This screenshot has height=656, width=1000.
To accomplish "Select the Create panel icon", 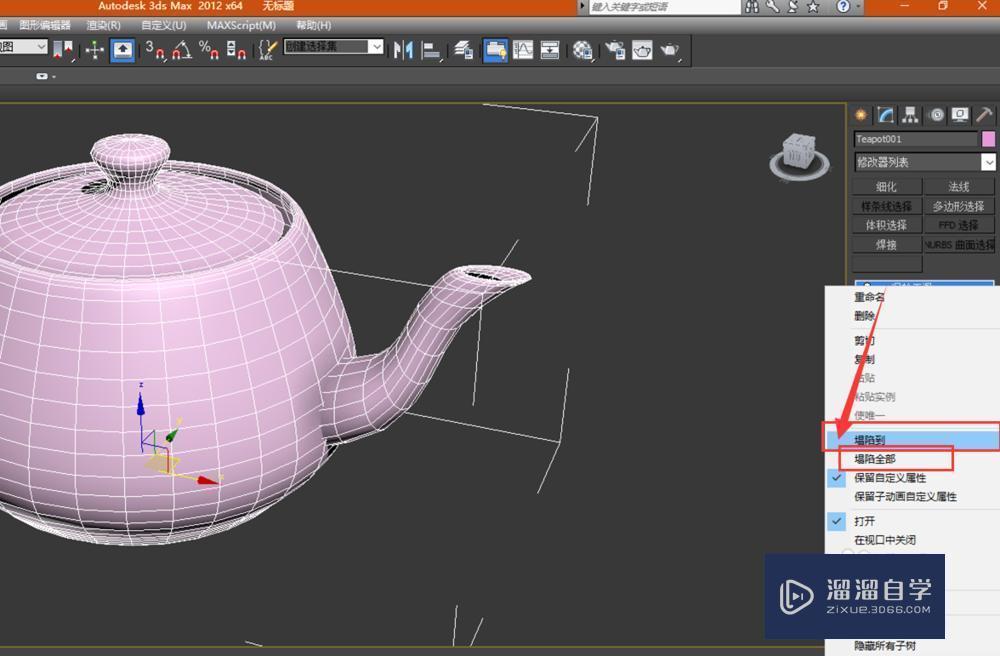I will (860, 115).
